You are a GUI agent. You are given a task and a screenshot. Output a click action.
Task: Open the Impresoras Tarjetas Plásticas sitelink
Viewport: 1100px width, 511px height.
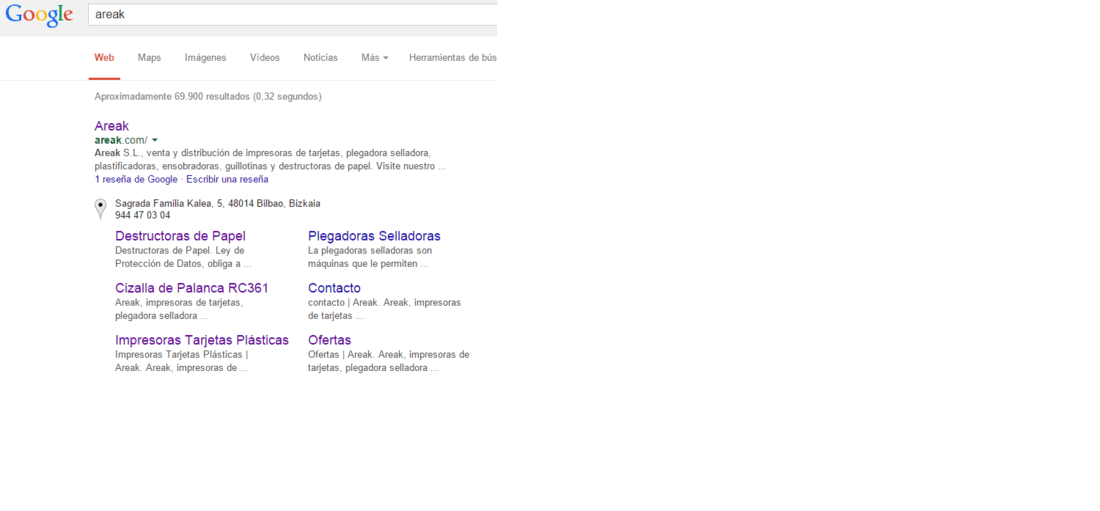tap(202, 340)
